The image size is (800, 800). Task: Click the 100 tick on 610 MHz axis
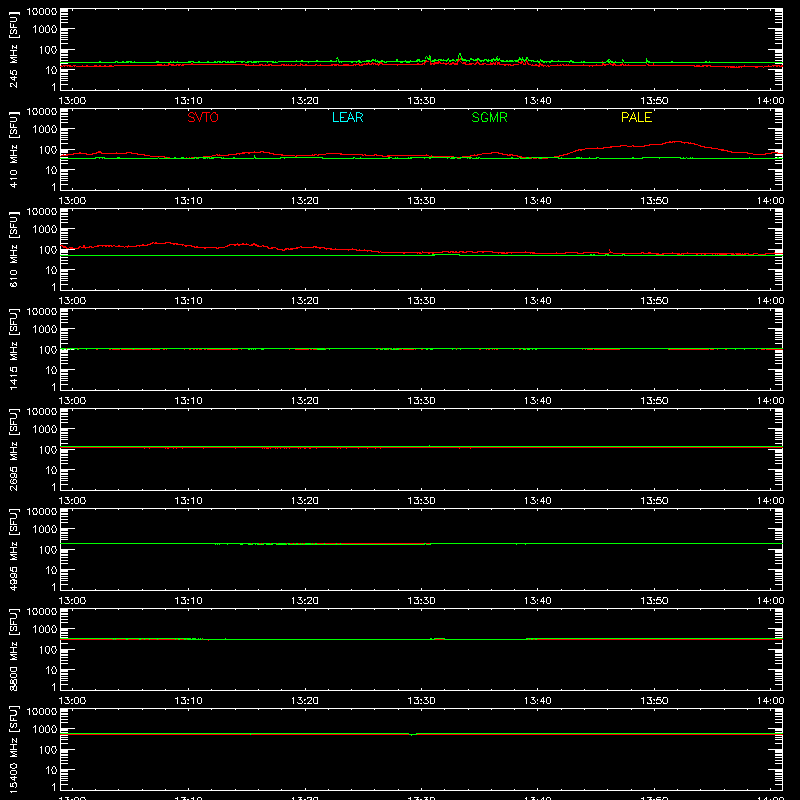click(48, 250)
